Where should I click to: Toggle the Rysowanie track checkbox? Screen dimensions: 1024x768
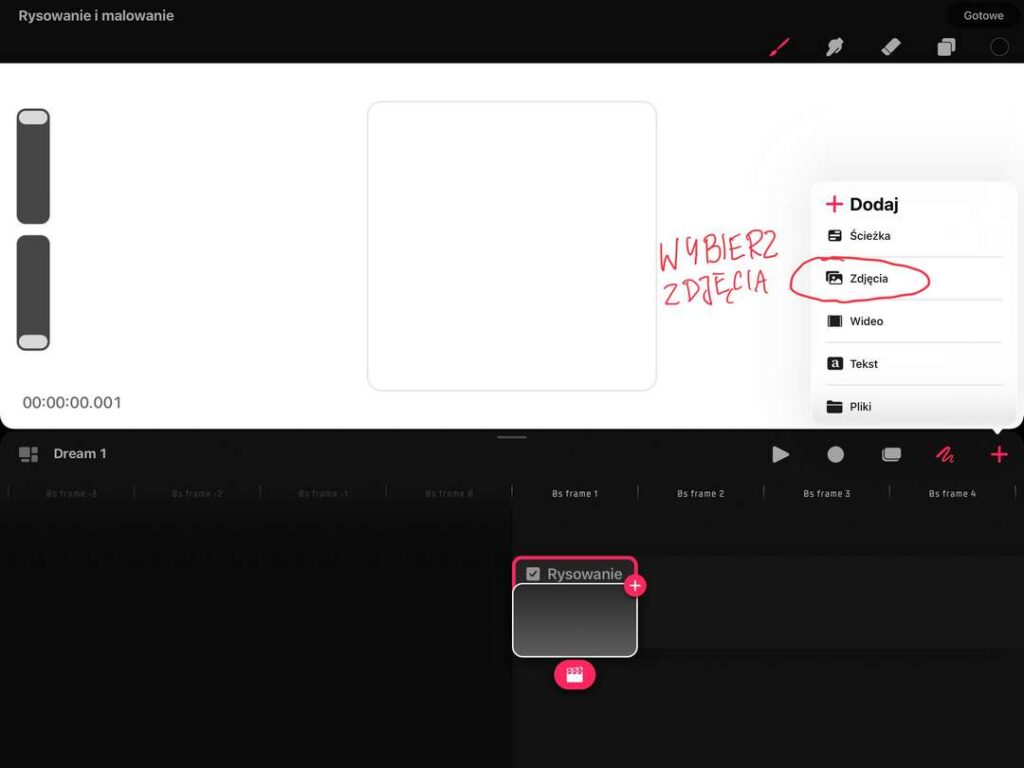533,574
